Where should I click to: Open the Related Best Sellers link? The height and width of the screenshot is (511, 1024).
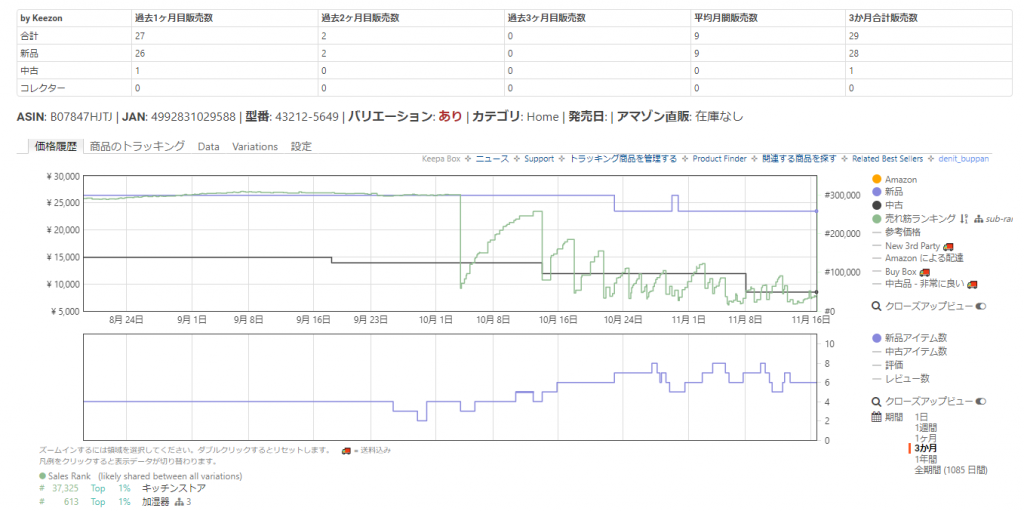886,158
